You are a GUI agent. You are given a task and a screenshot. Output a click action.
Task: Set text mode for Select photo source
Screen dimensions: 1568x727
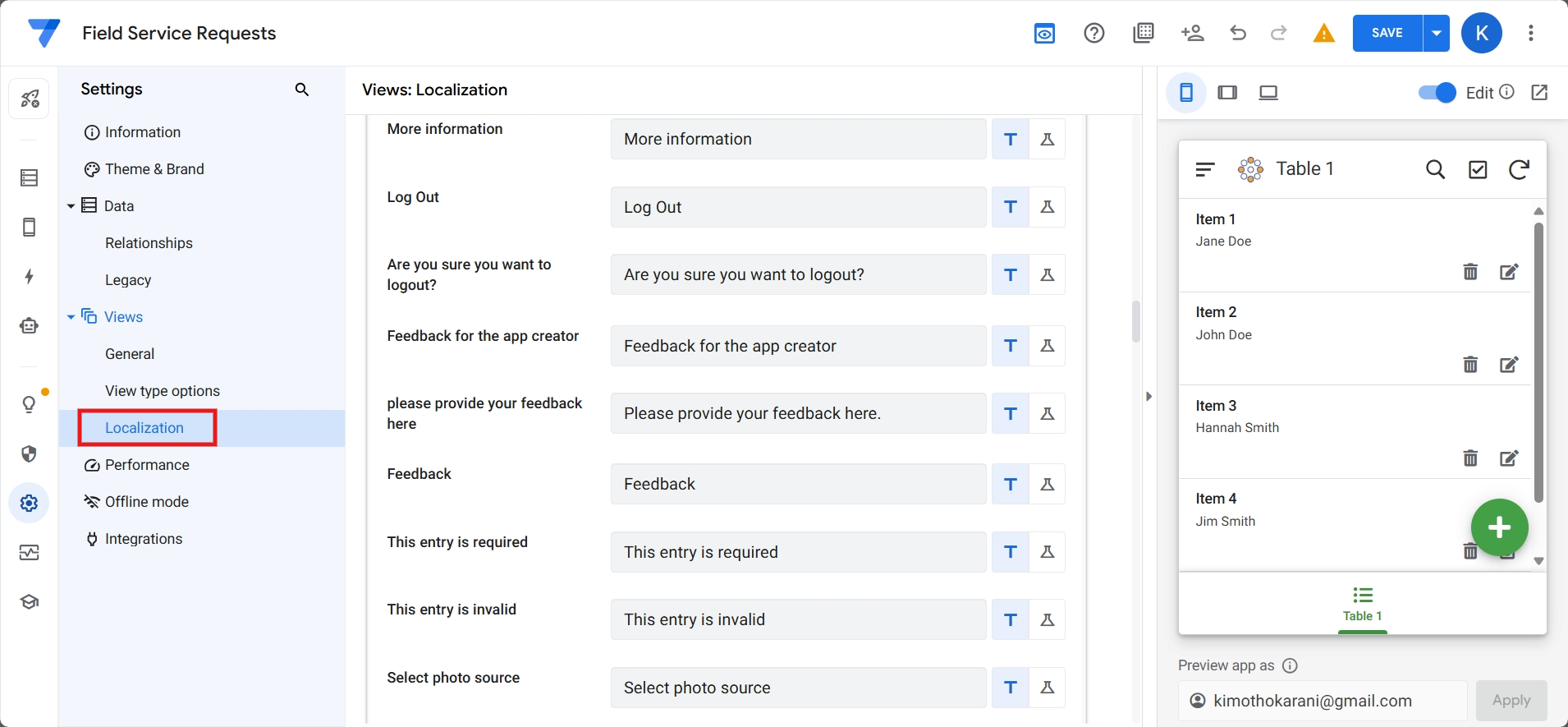[1011, 688]
